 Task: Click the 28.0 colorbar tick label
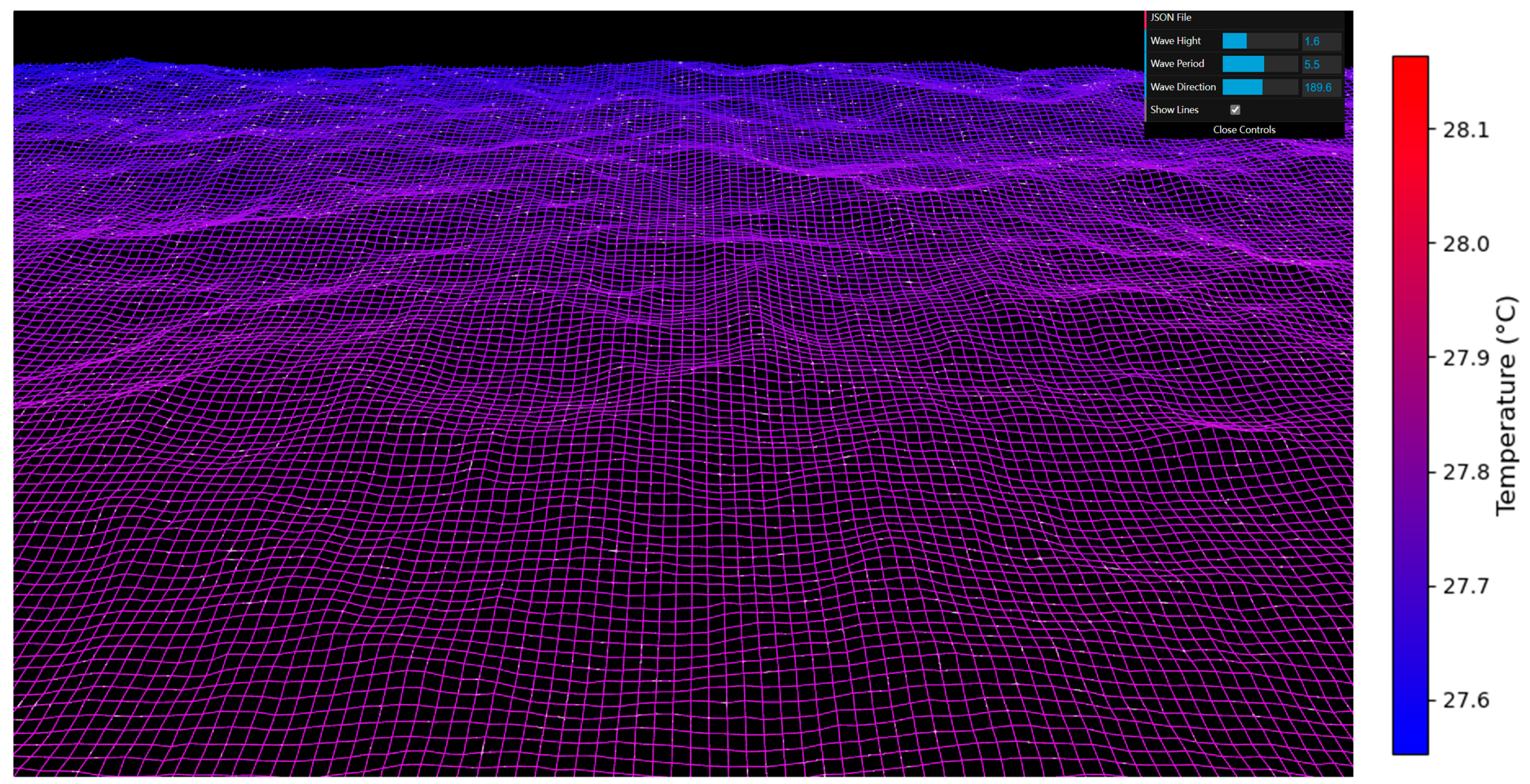point(1466,244)
